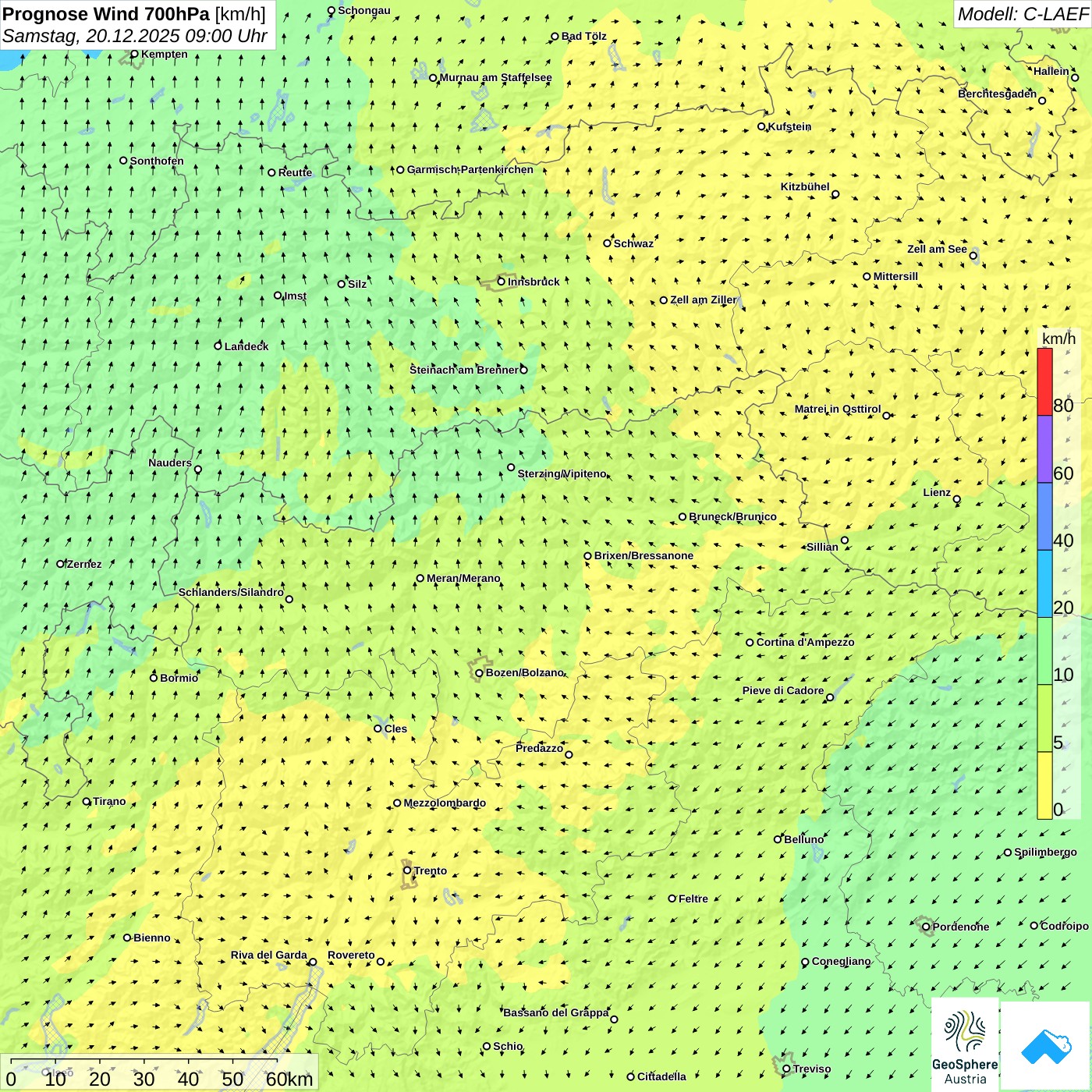Viewport: 1092px width, 1092px height.
Task: Click the date 'Samstag, 20.12.2025 09:00 Uhr'
Action: click(135, 37)
